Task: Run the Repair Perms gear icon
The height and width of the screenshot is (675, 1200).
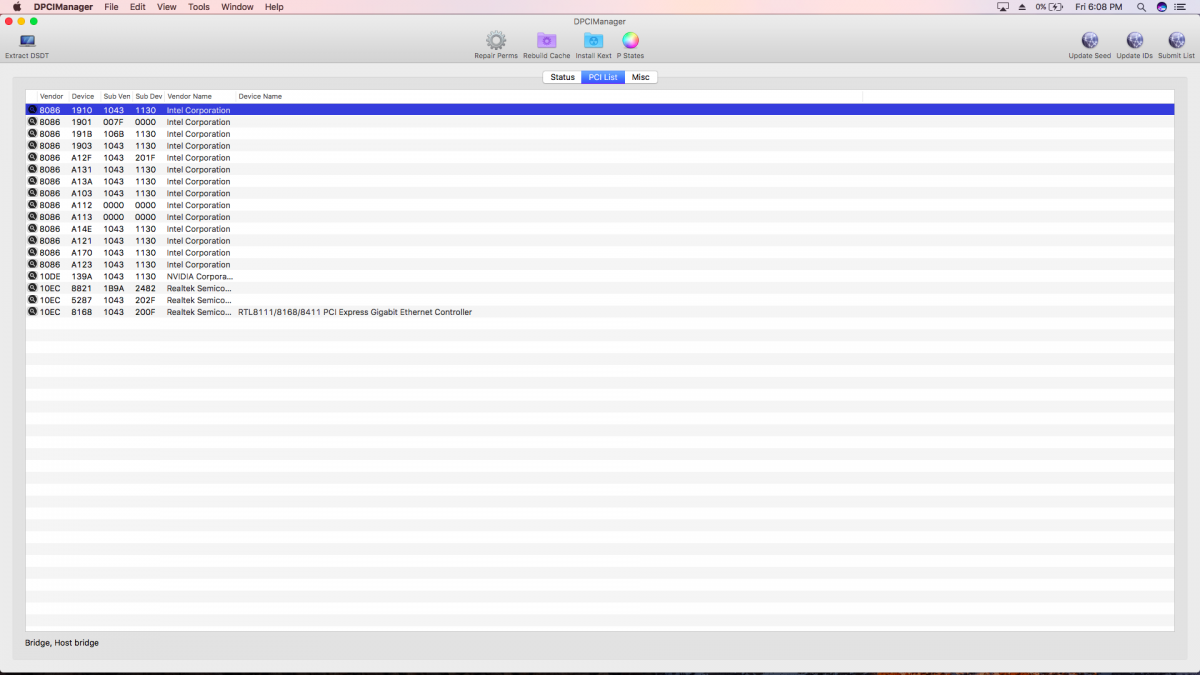Action: (x=496, y=41)
